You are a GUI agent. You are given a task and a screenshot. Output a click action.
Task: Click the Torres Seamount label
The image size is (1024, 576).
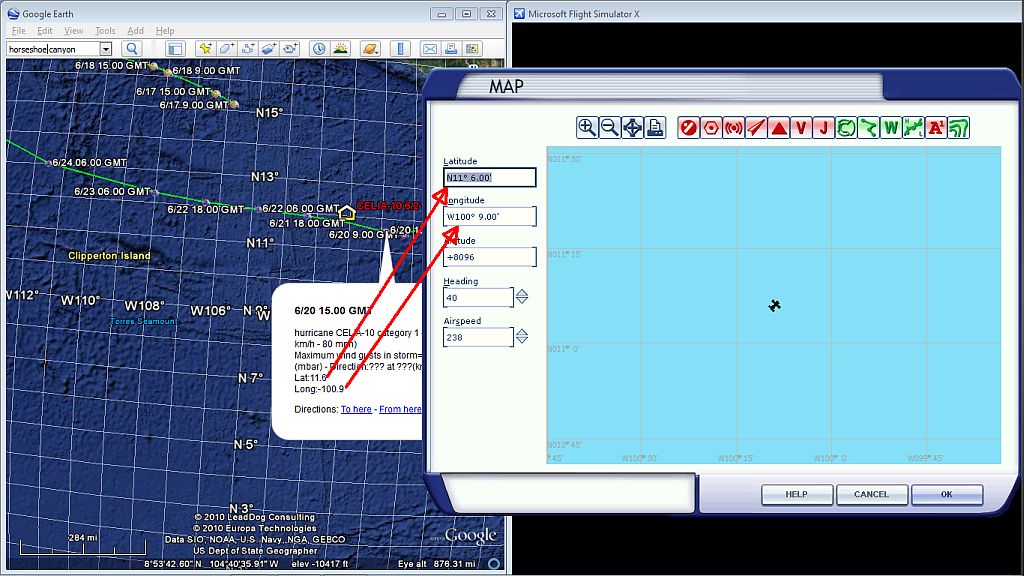(144, 321)
